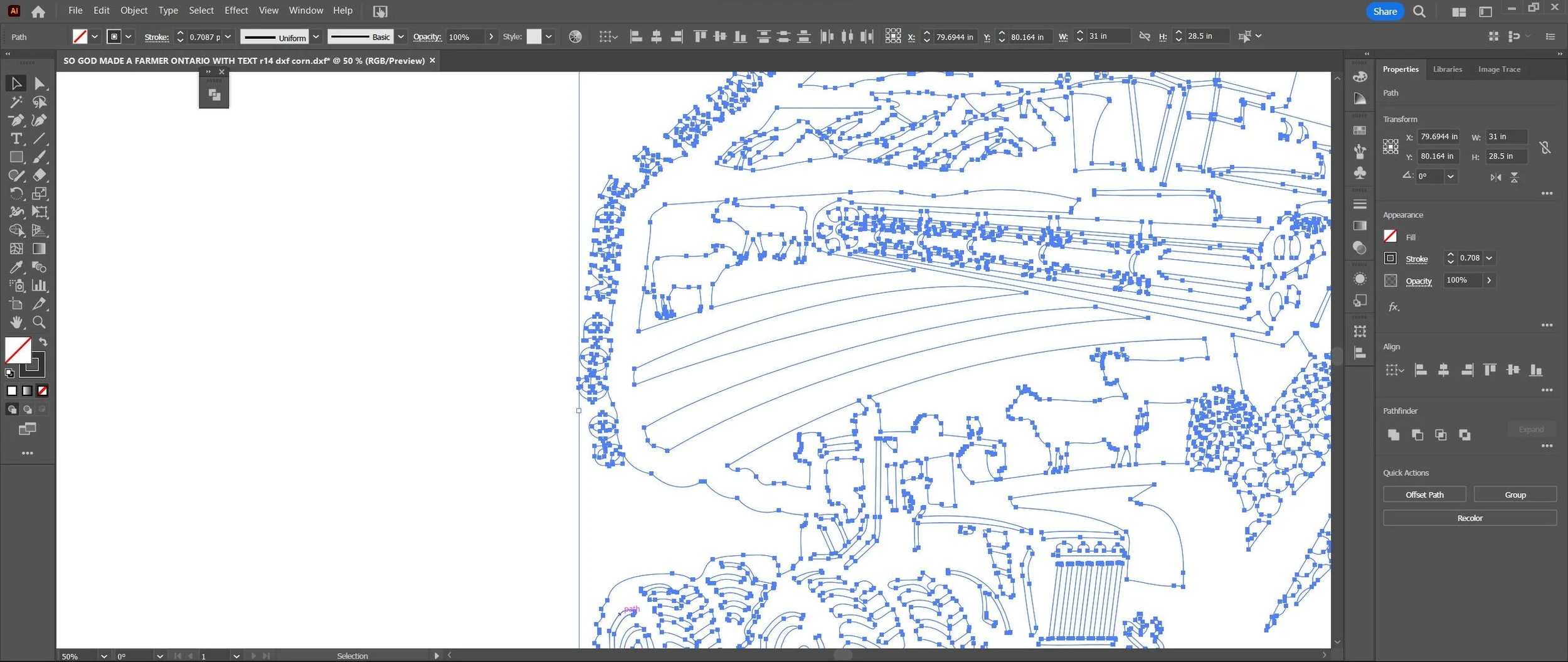Select the Column Graph tool
Screen dimensions: 1568x662
(x=40, y=286)
